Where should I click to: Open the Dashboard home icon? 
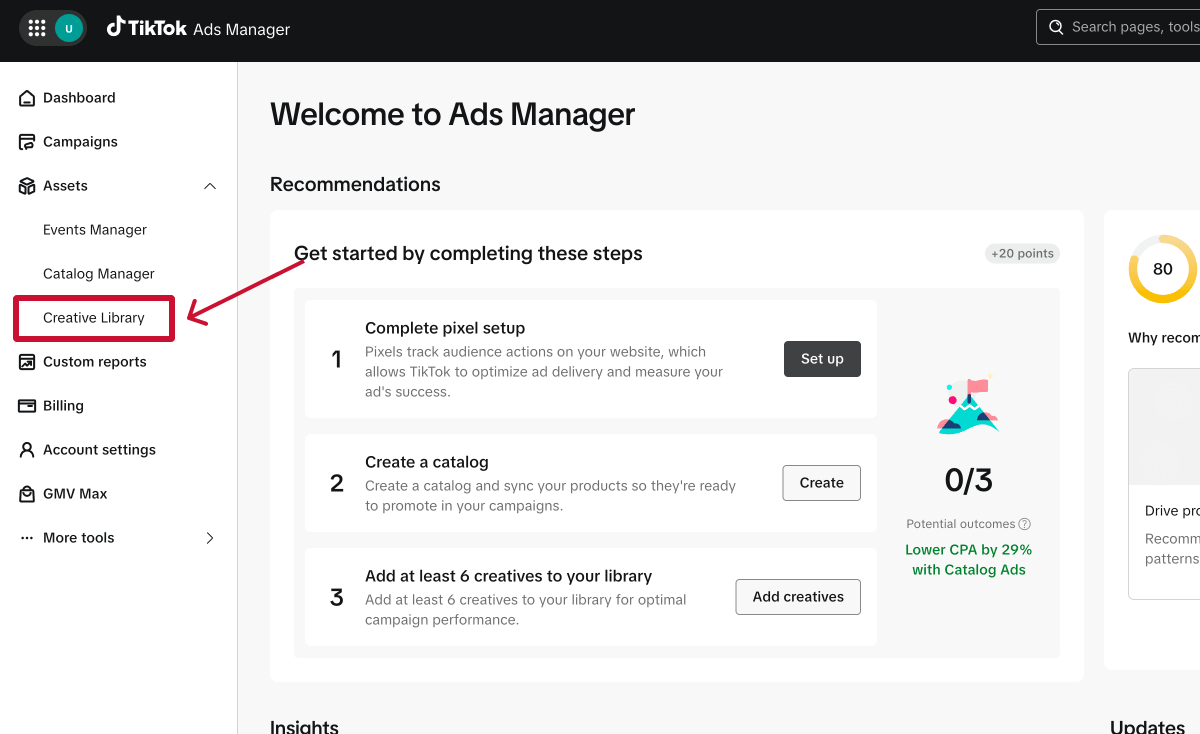tap(27, 98)
